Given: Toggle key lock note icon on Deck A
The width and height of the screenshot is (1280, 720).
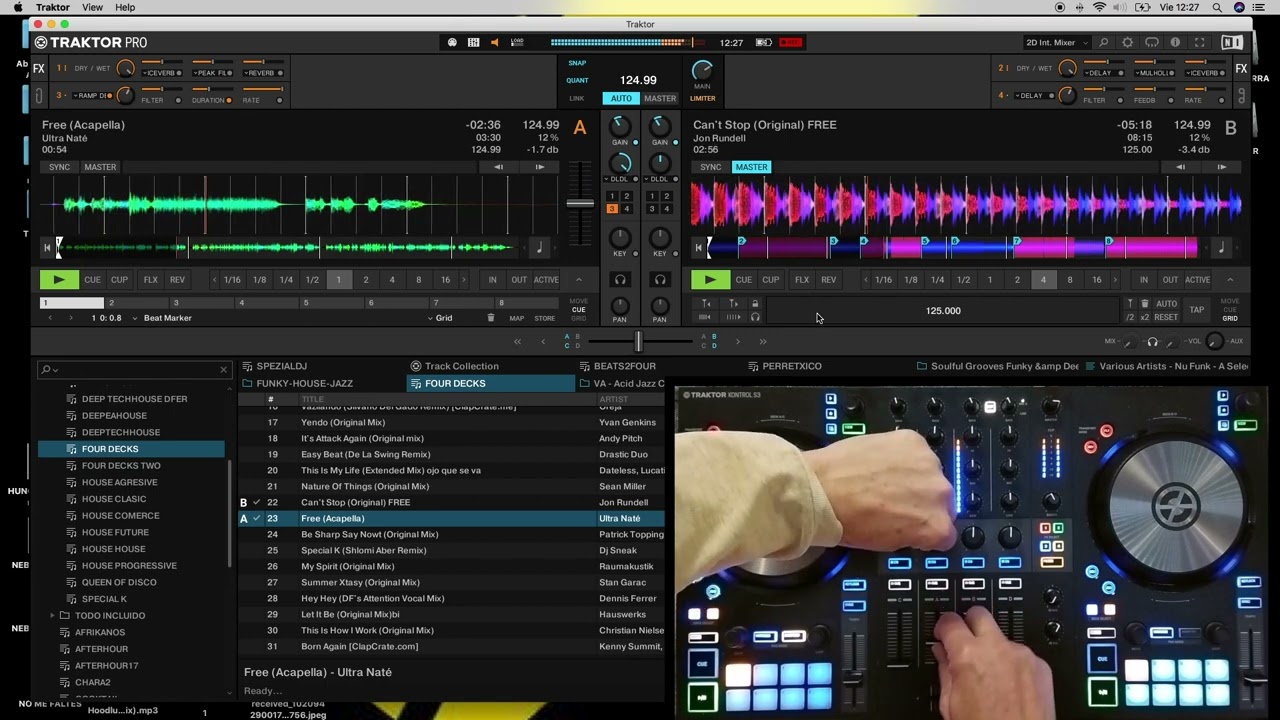Looking at the screenshot, I should [539, 247].
